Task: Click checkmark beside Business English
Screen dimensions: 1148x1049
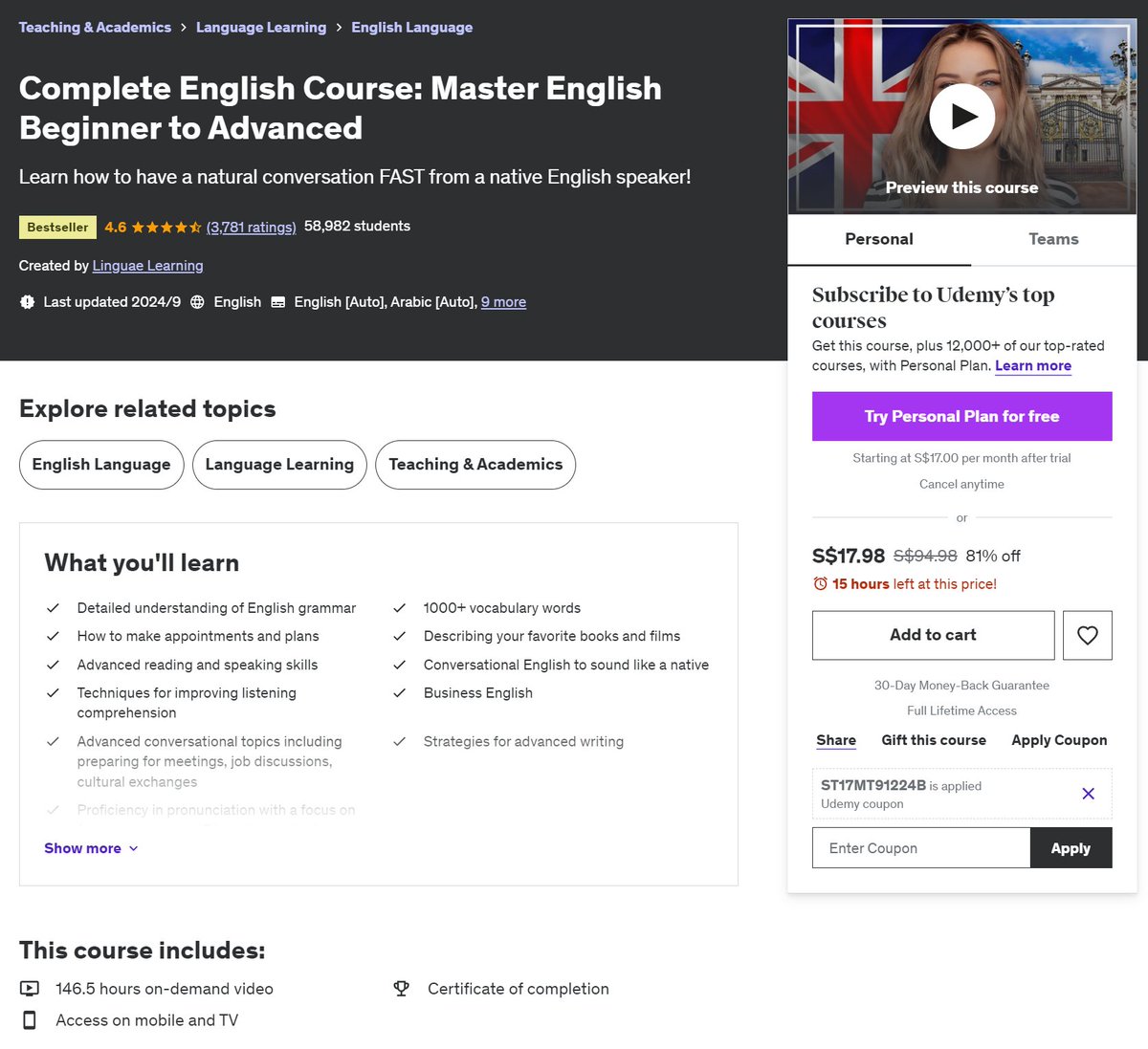Action: coord(400,693)
